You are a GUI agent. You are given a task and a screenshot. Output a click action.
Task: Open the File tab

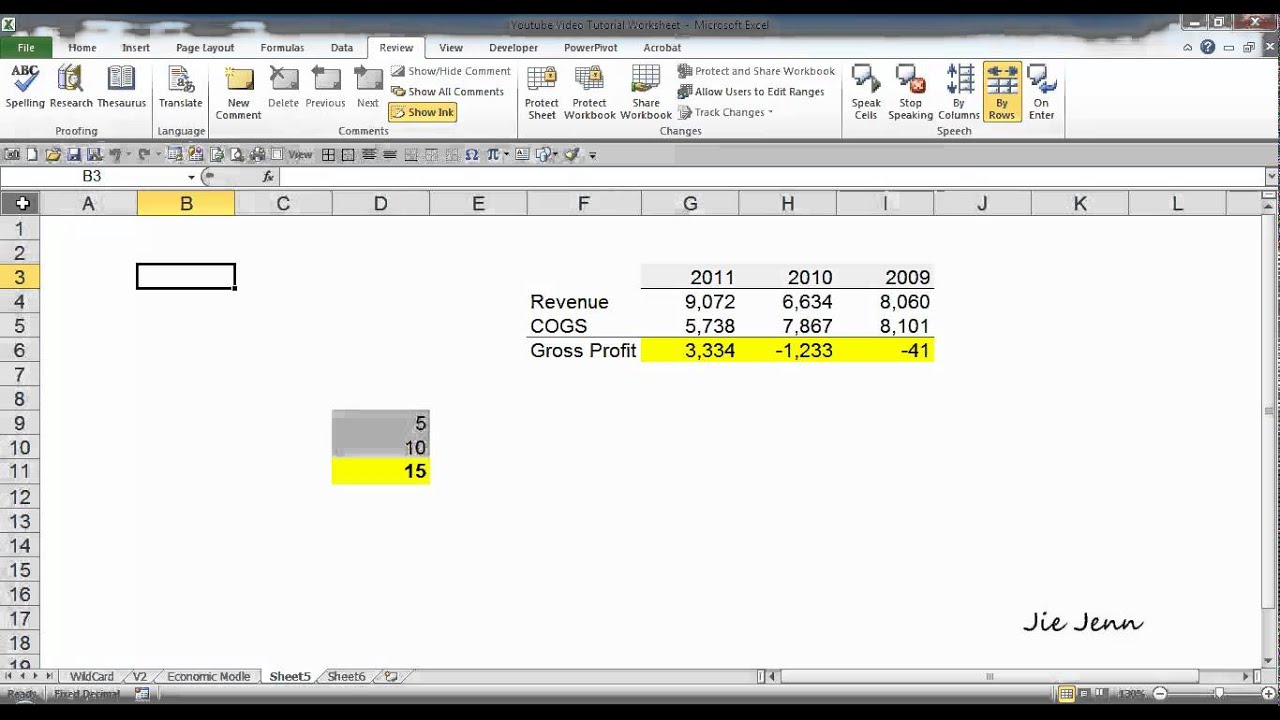pos(26,47)
